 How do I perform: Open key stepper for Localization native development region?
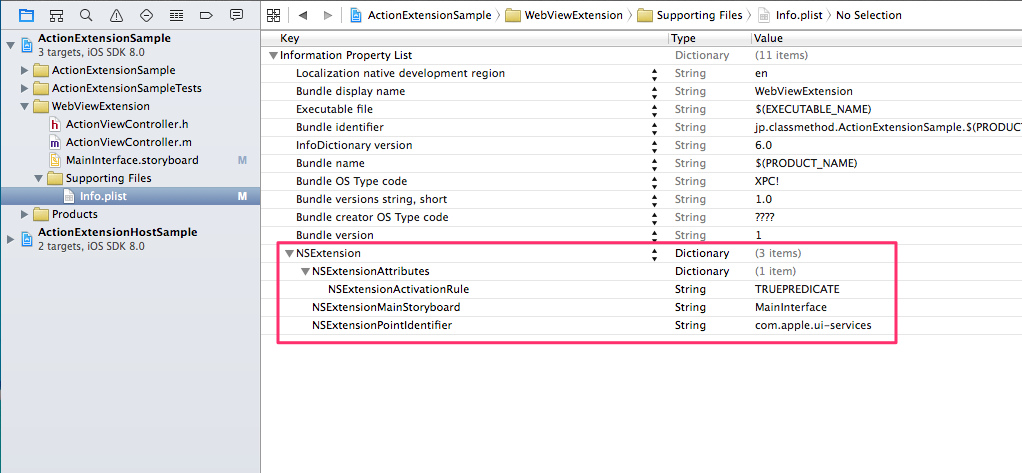[654, 74]
